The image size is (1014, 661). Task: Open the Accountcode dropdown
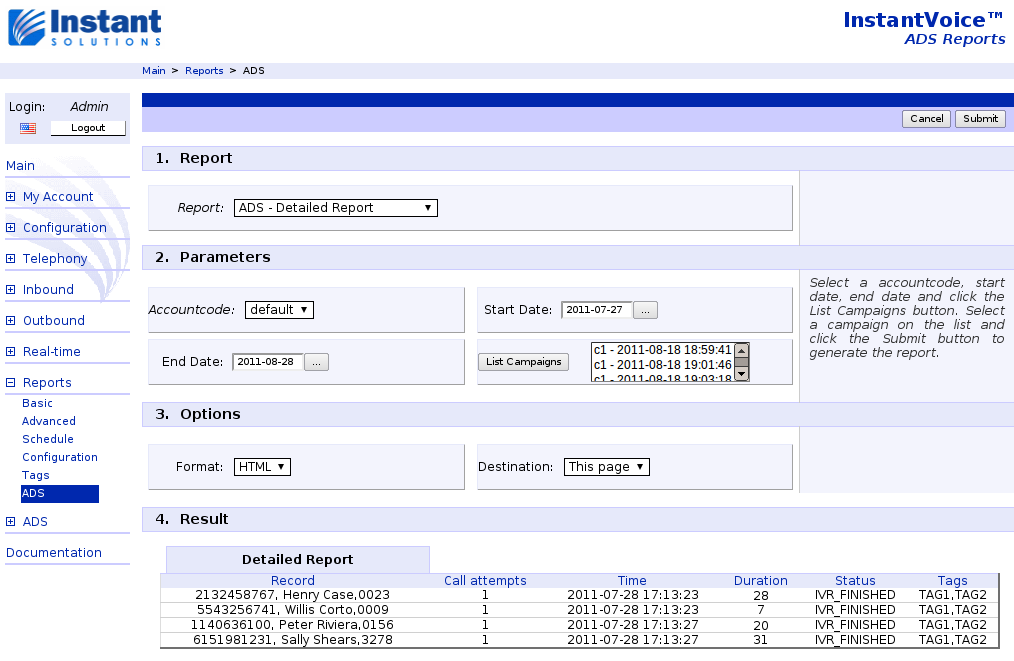tap(279, 310)
